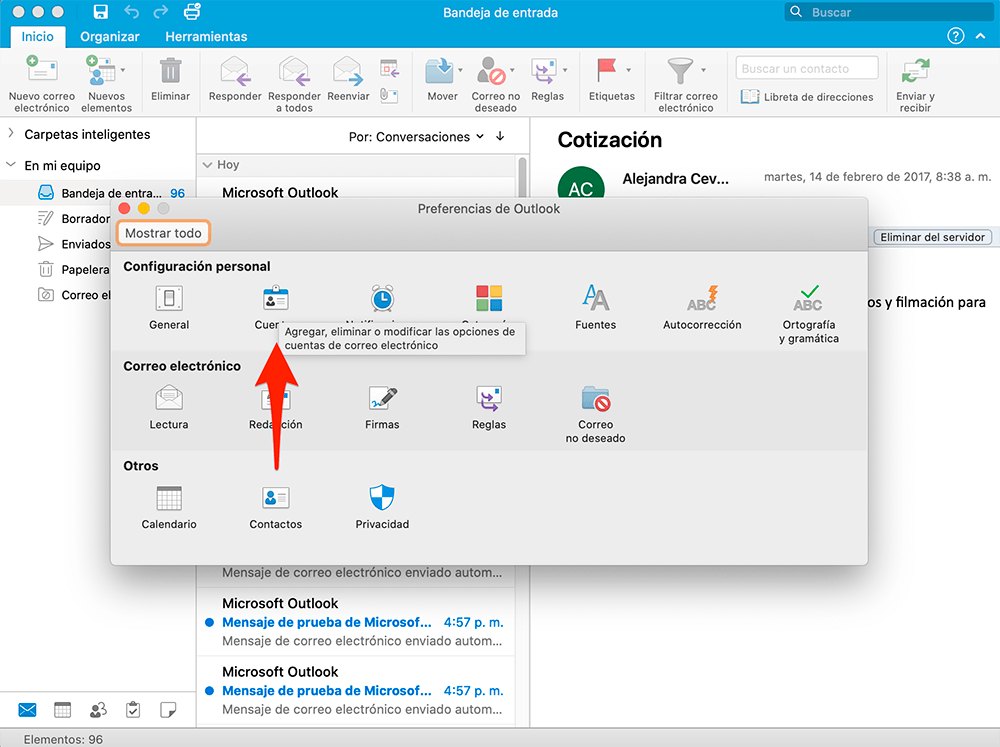Open General preferences
This screenshot has height=747, width=1000.
click(169, 307)
